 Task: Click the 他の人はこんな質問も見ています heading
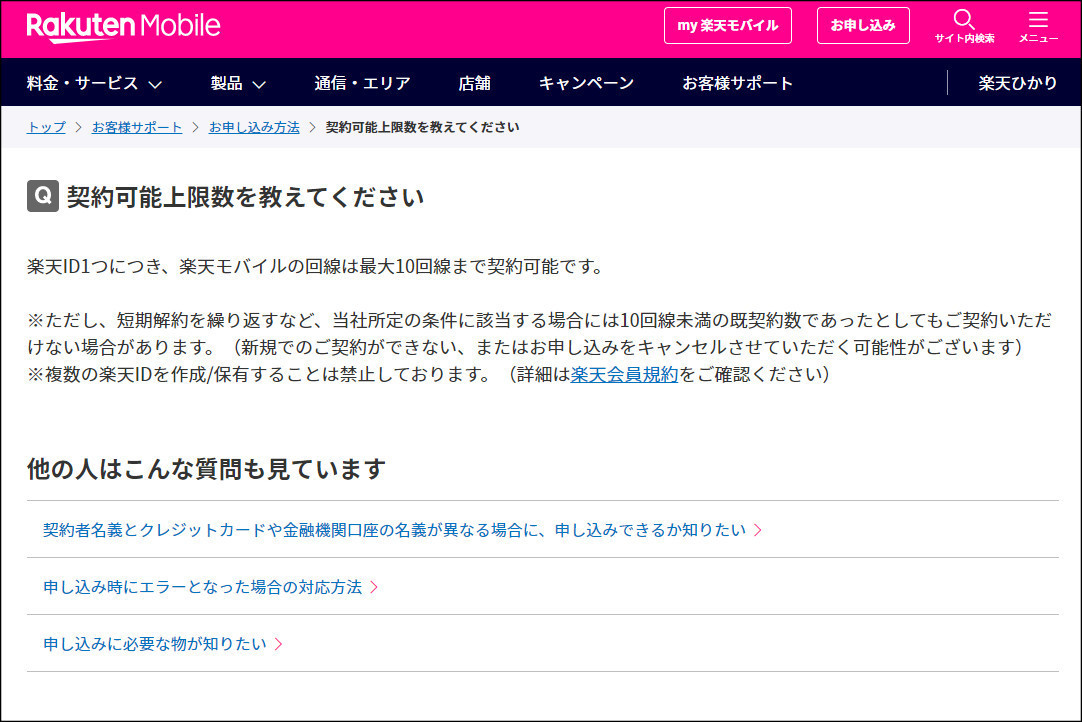coord(206,469)
